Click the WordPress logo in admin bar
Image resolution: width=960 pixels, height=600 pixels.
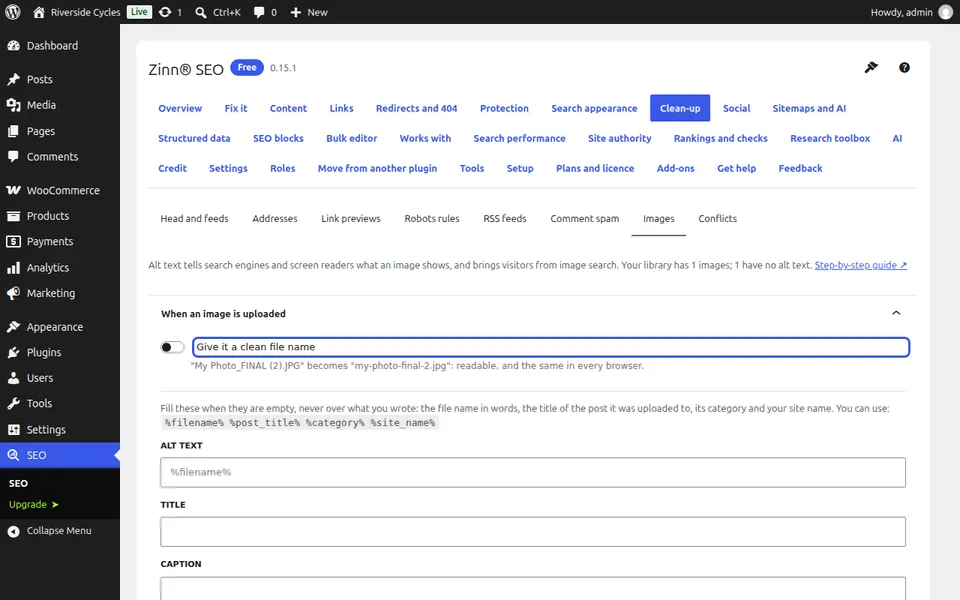coord(12,12)
